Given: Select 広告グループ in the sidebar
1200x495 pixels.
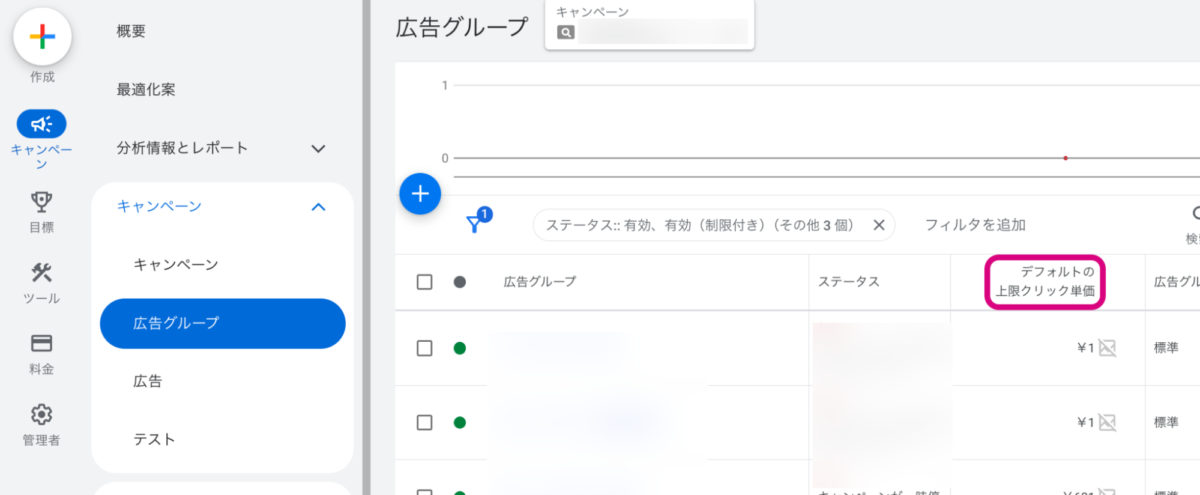Looking at the screenshot, I should [x=222, y=323].
